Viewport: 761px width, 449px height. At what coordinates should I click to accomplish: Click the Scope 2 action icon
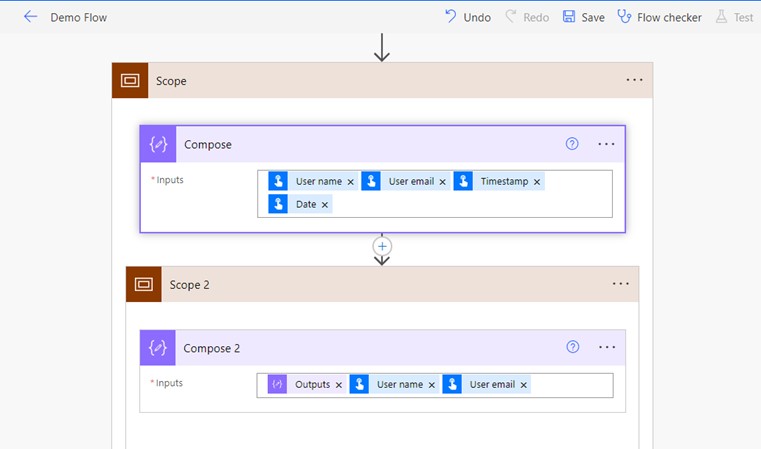coord(144,284)
